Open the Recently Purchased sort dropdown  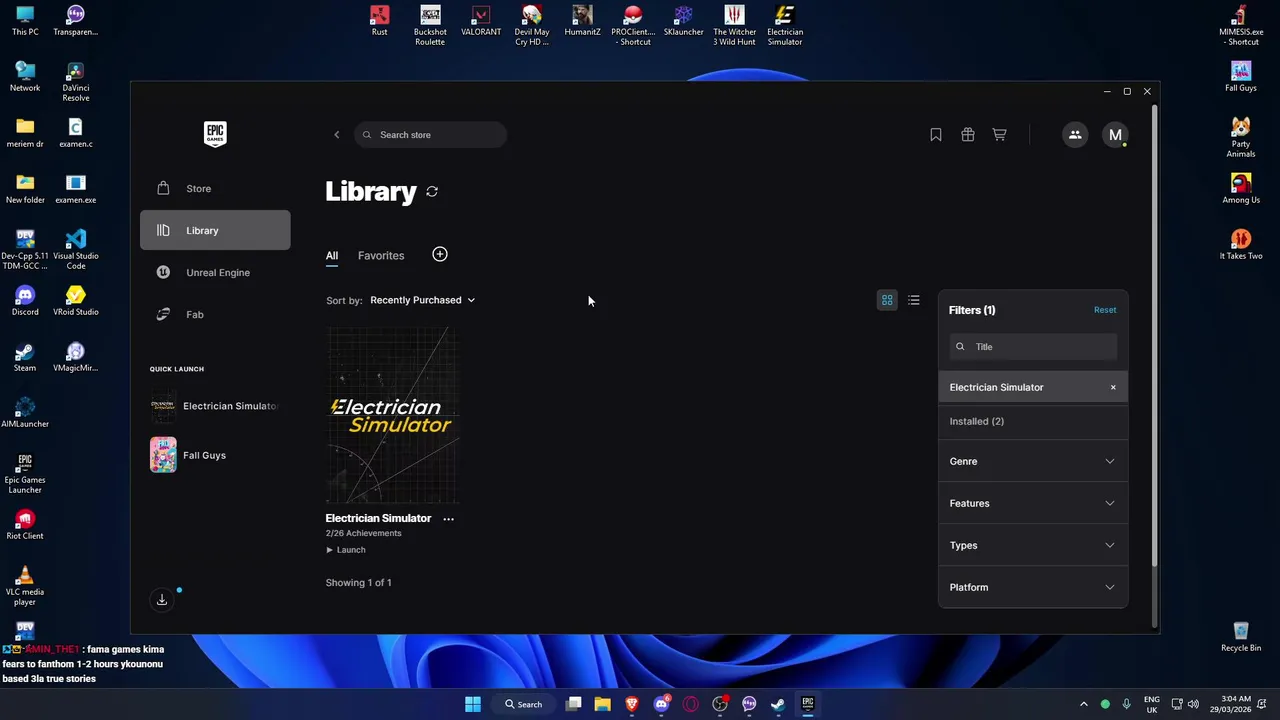point(422,300)
